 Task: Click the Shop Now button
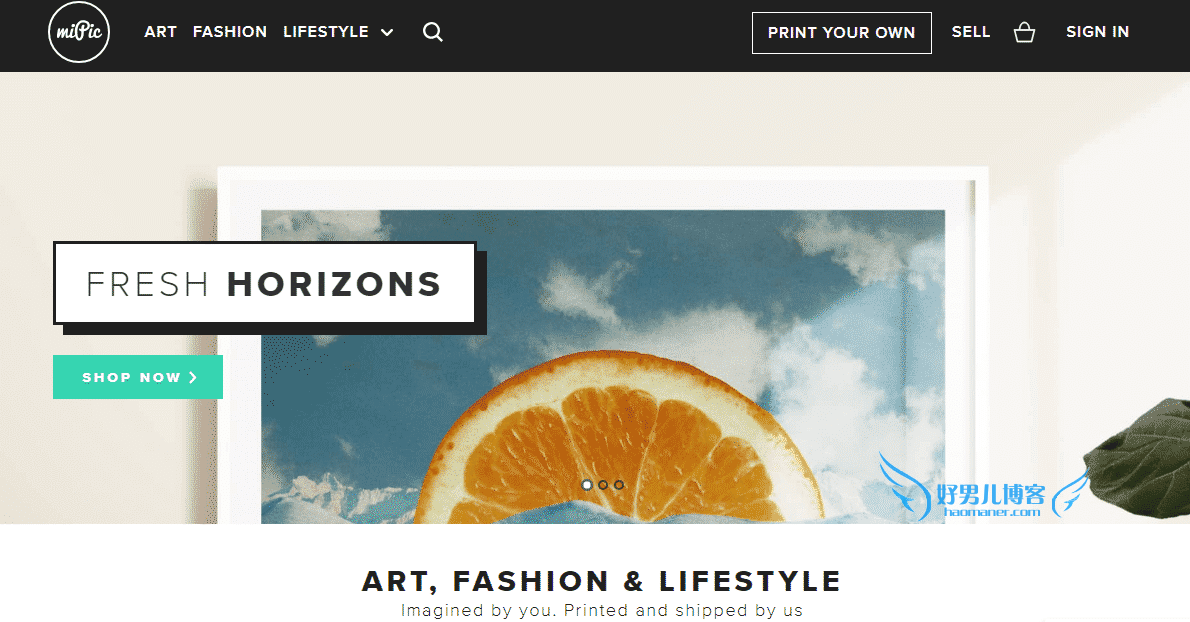(138, 377)
